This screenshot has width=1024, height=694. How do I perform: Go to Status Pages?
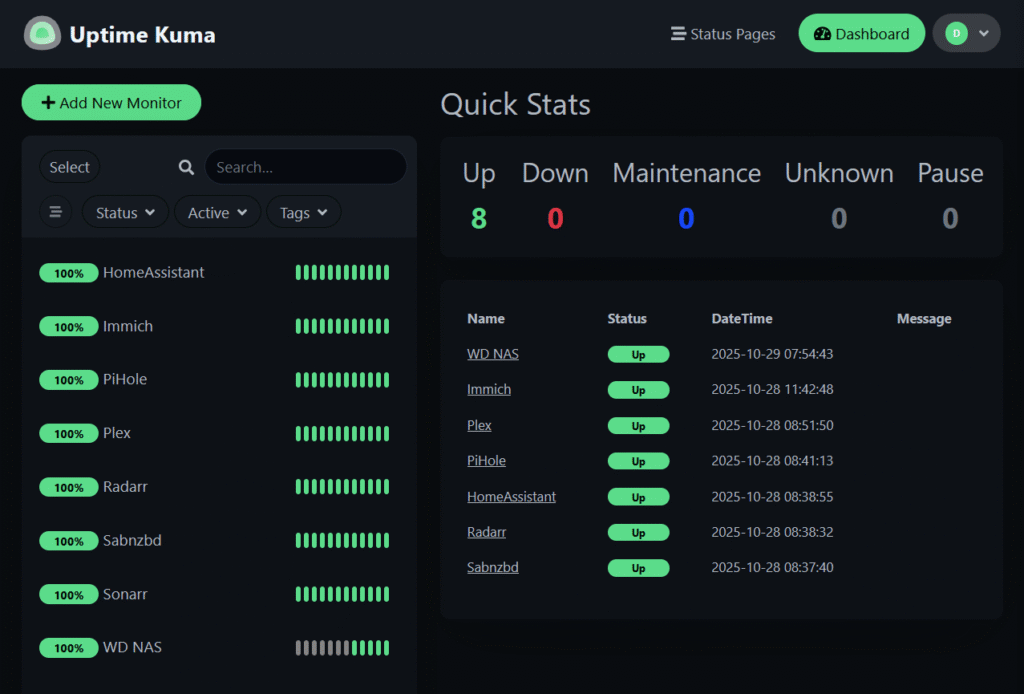723,34
